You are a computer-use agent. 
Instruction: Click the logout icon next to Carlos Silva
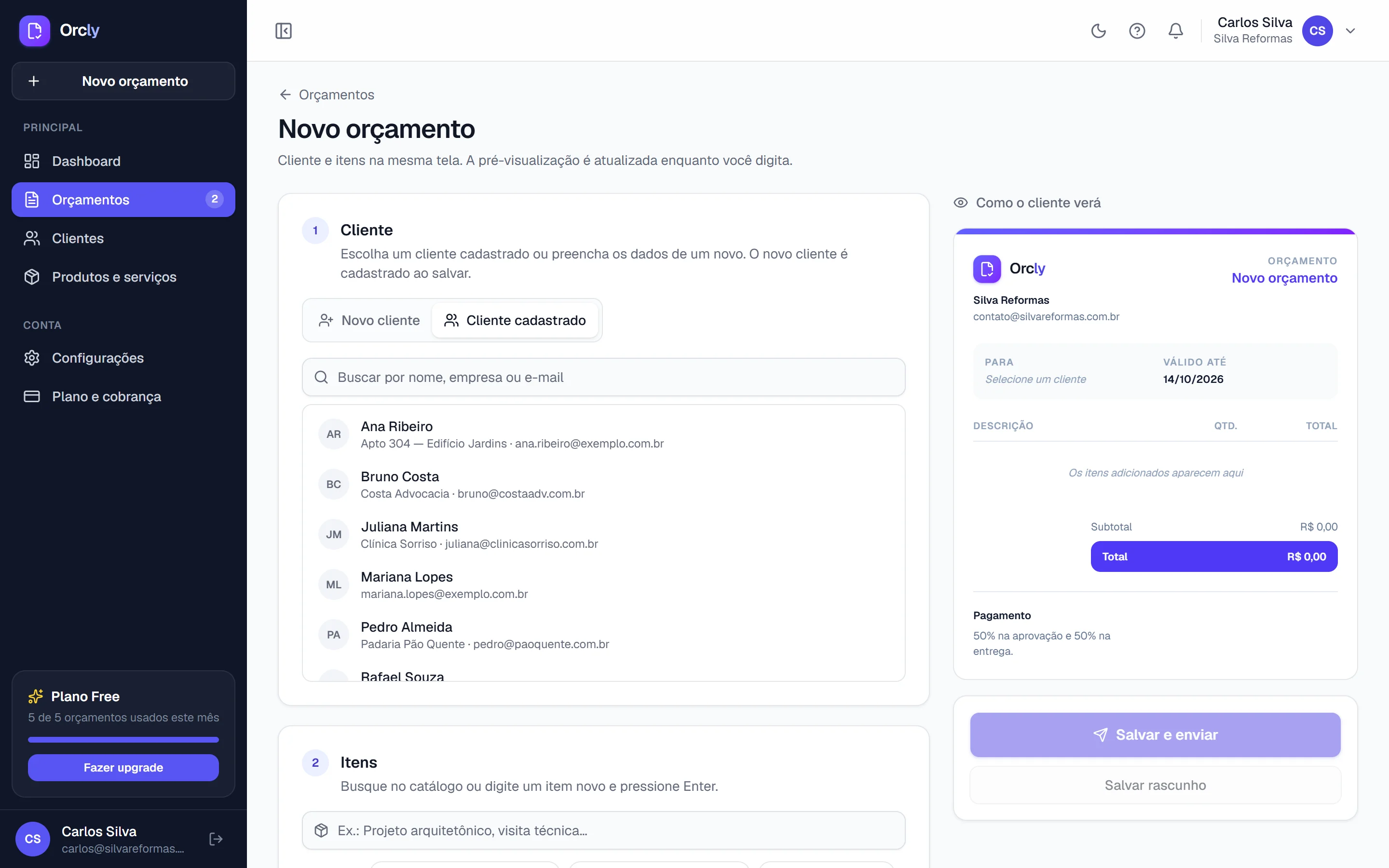coord(216,839)
